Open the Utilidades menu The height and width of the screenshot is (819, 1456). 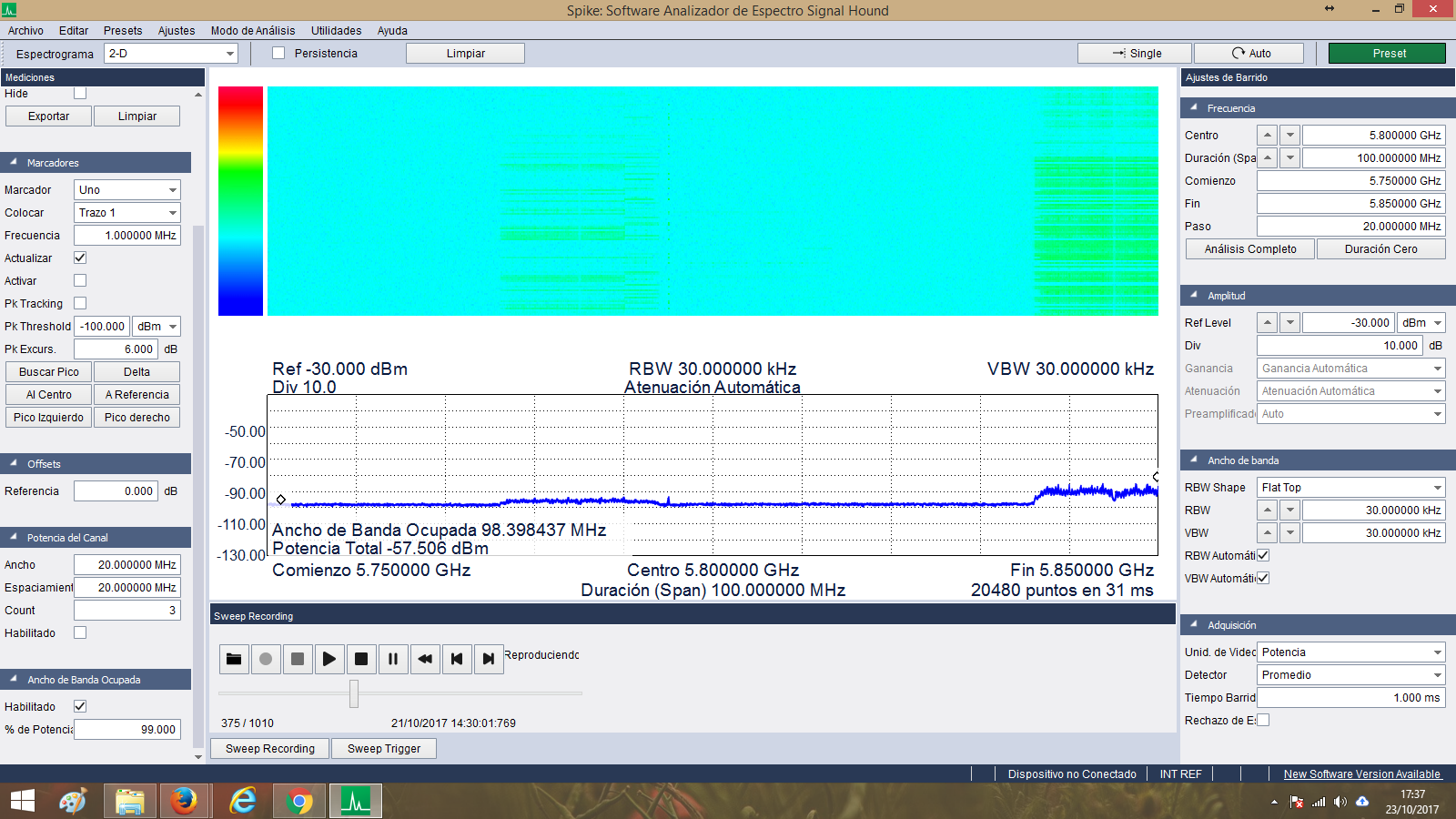click(336, 30)
